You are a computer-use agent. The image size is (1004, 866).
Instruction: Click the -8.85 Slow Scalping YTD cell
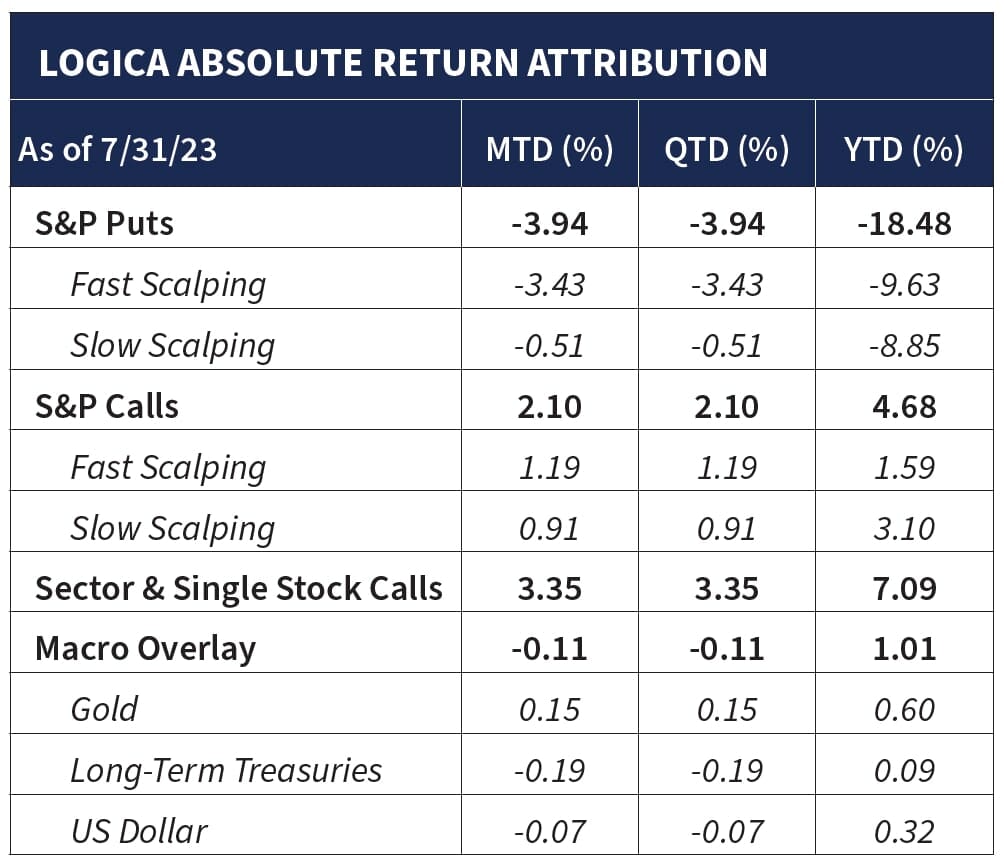pos(903,345)
